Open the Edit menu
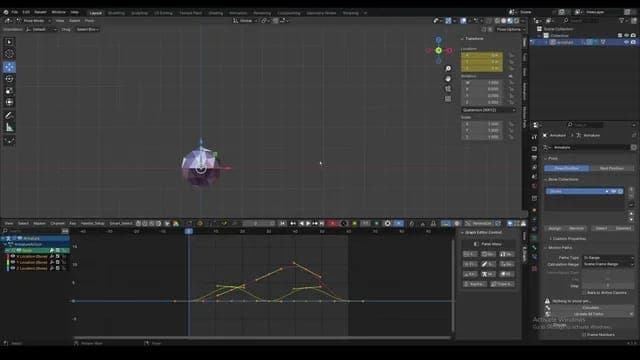 click(26, 12)
